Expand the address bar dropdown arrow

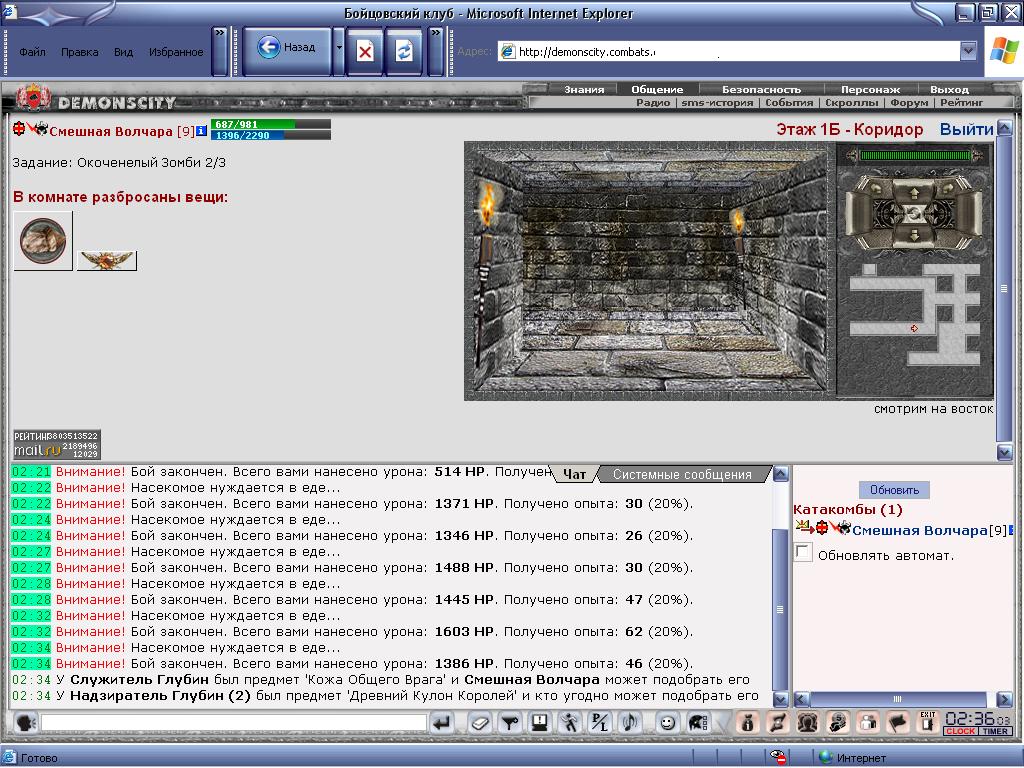(968, 50)
